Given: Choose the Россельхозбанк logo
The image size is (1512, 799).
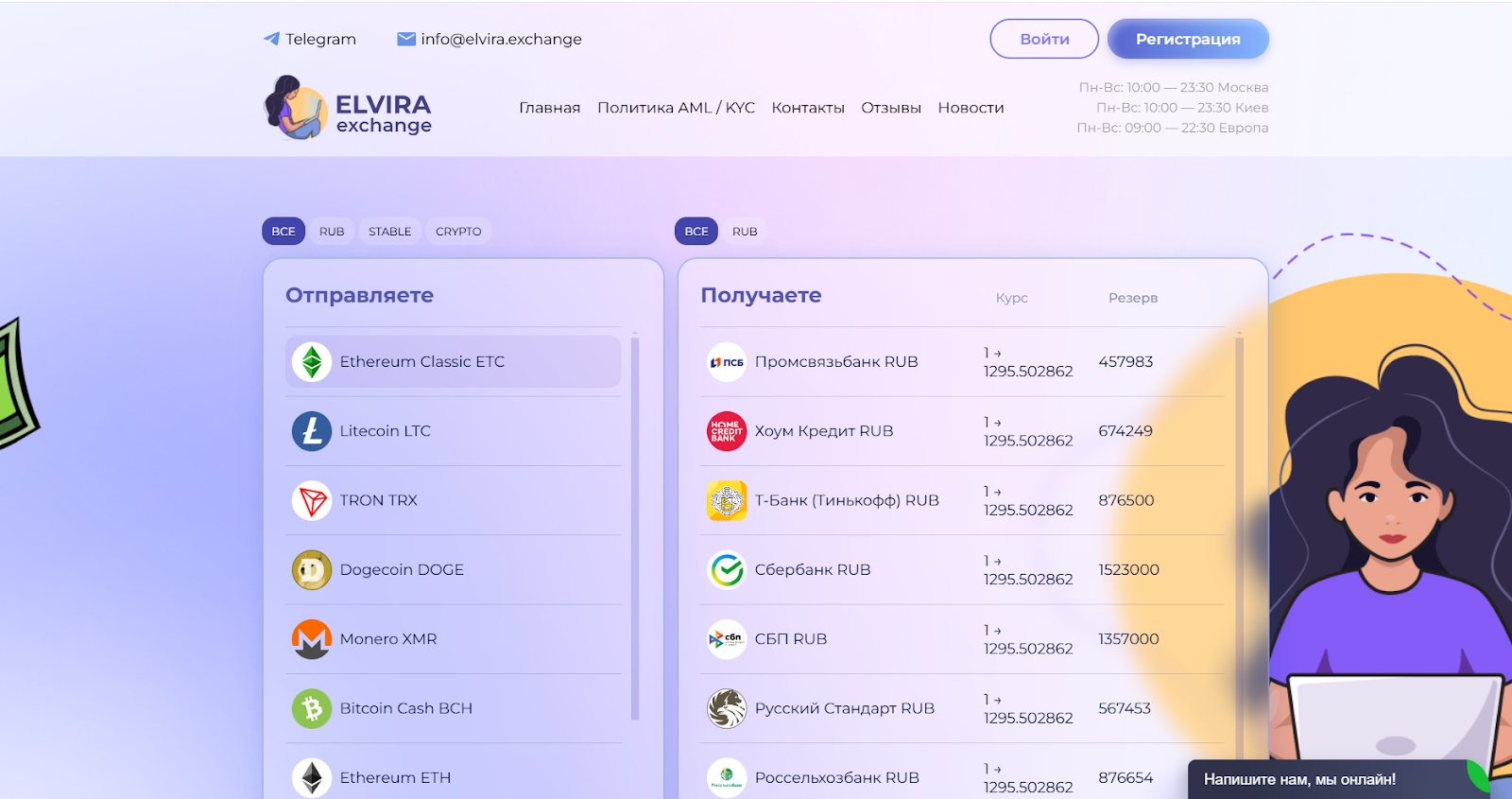Looking at the screenshot, I should click(x=727, y=778).
